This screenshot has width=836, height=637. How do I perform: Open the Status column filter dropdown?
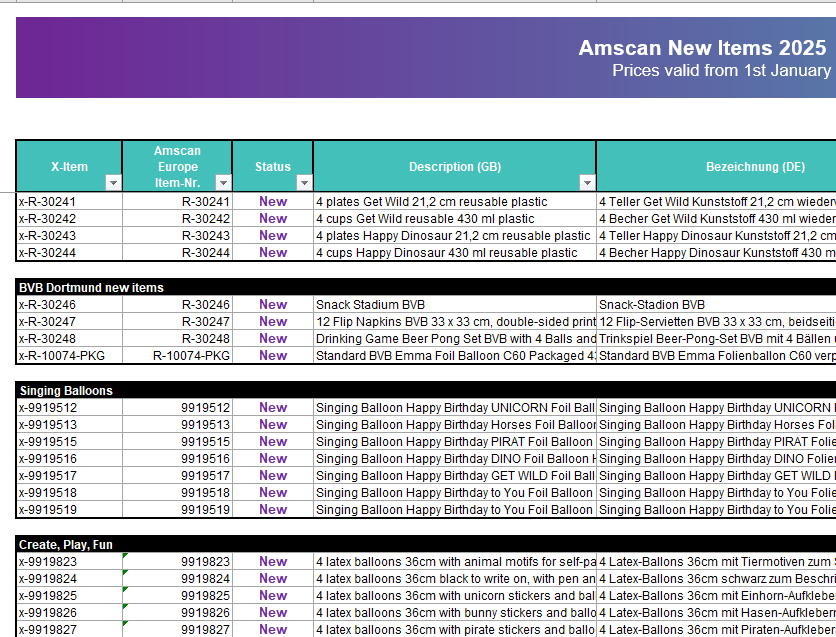point(304,183)
